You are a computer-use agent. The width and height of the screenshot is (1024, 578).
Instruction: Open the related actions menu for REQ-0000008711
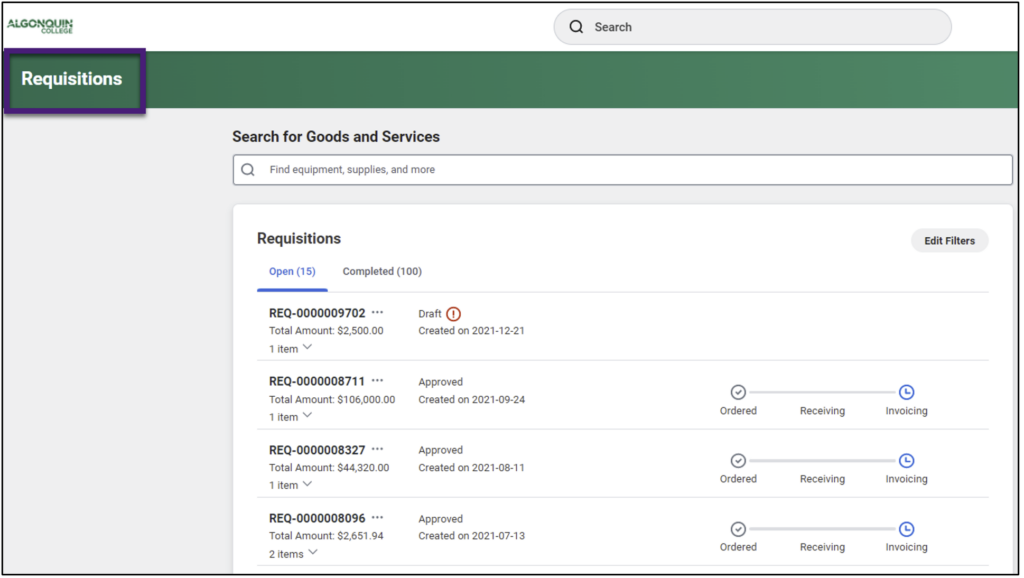379,381
